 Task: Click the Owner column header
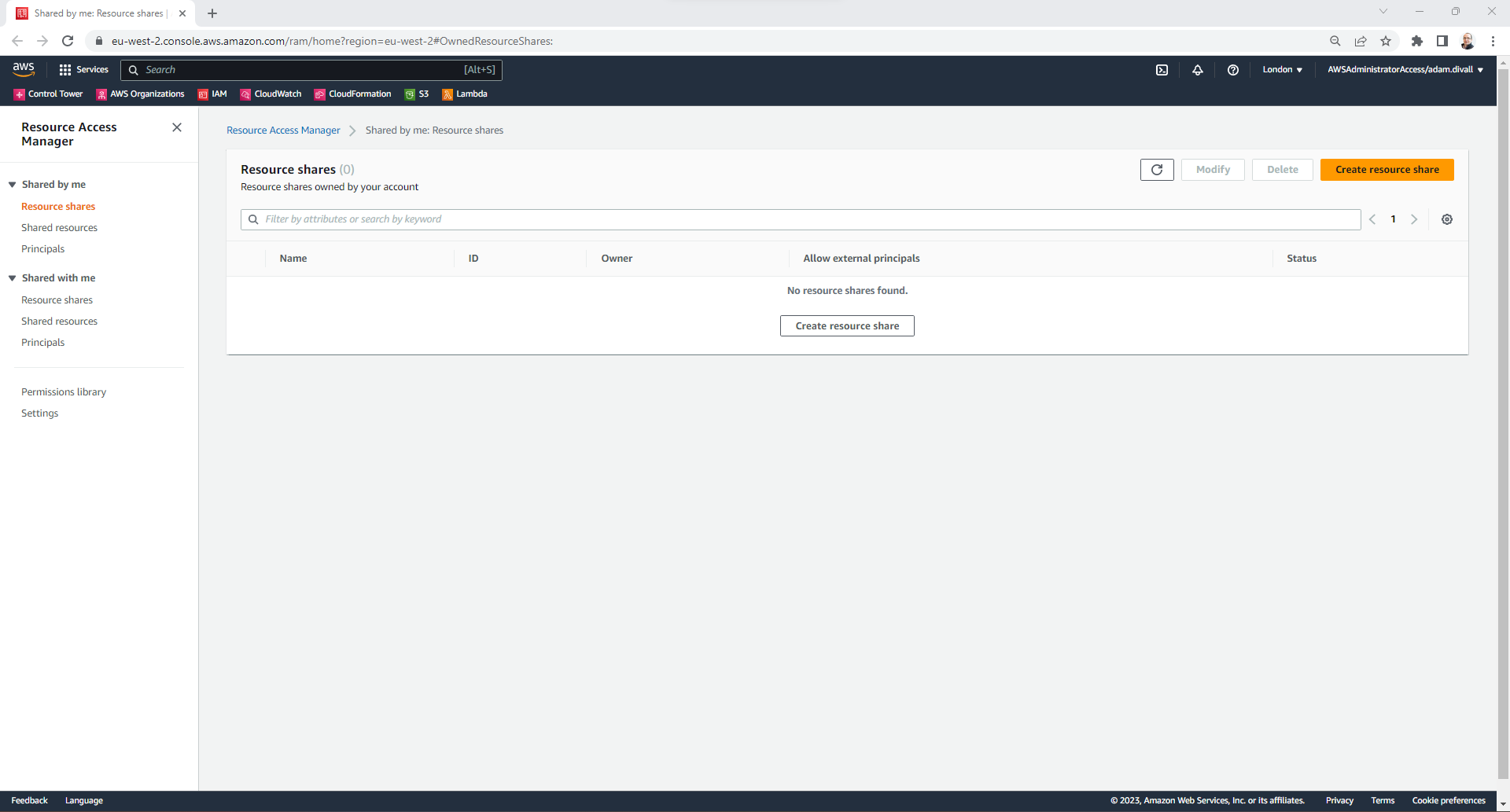(617, 259)
